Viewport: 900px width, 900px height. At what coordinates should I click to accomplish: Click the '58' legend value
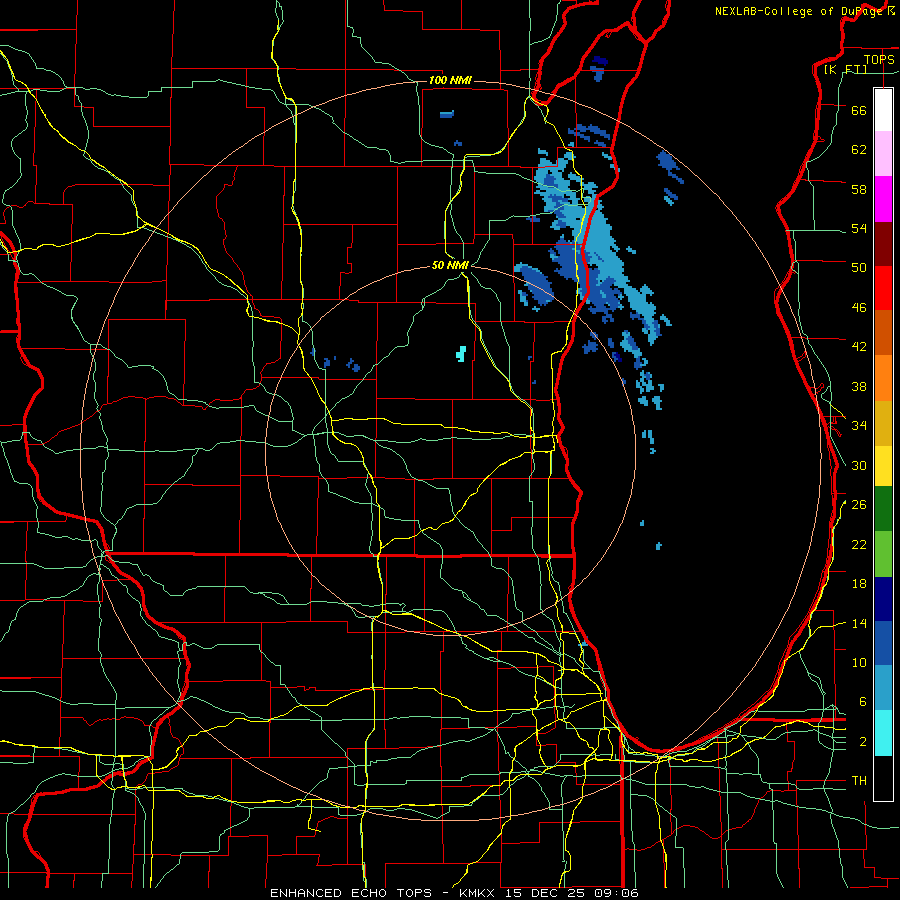click(x=859, y=189)
